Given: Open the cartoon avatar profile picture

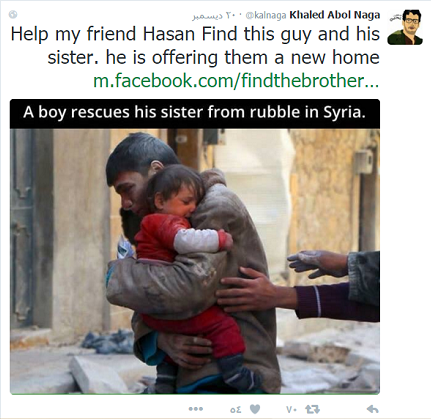Looking at the screenshot, I should click(405, 27).
